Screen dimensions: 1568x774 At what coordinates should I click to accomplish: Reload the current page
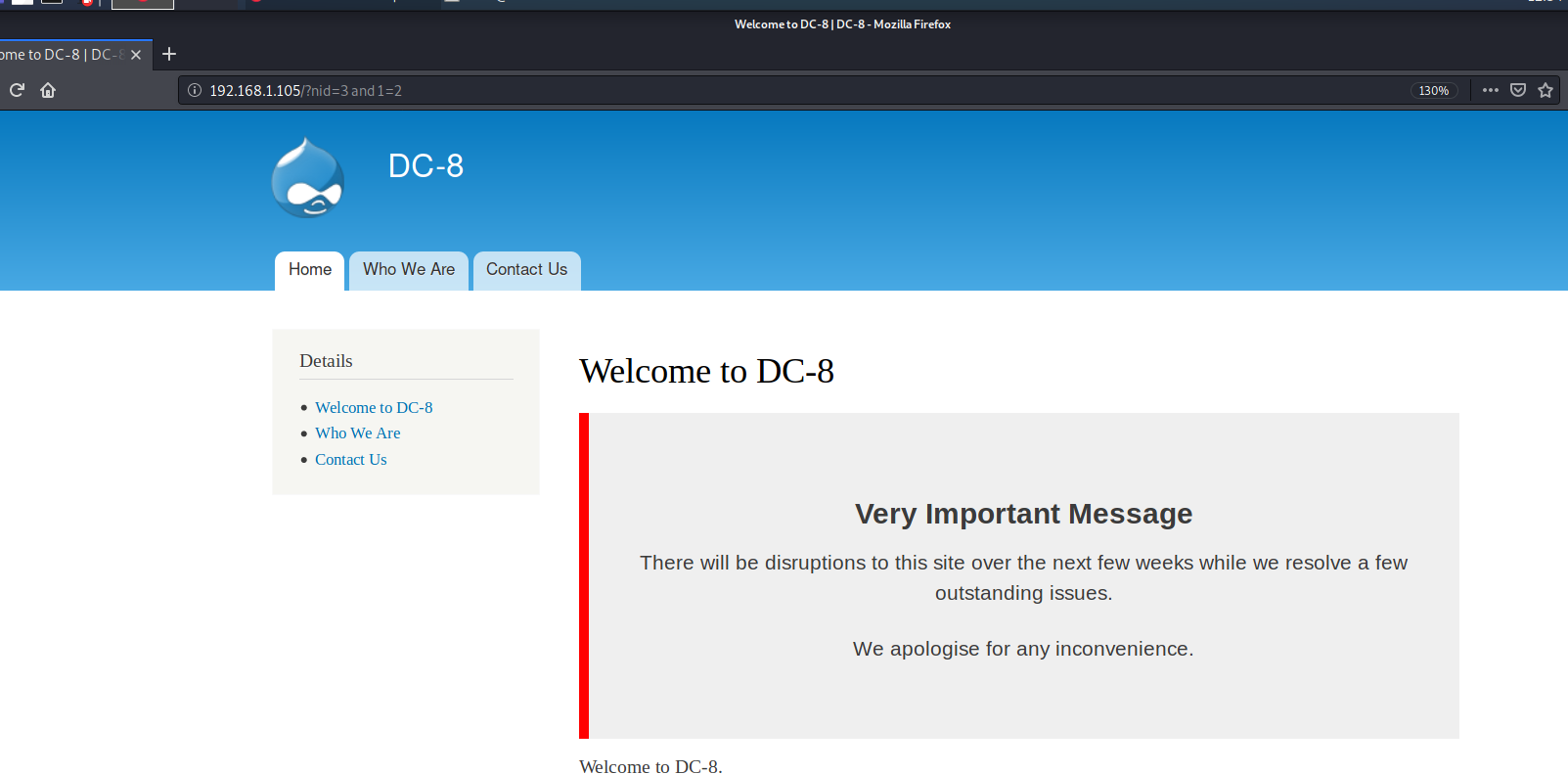17,90
